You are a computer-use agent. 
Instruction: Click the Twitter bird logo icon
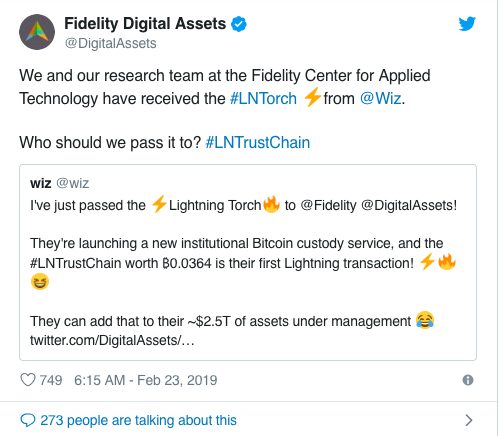pos(467,24)
